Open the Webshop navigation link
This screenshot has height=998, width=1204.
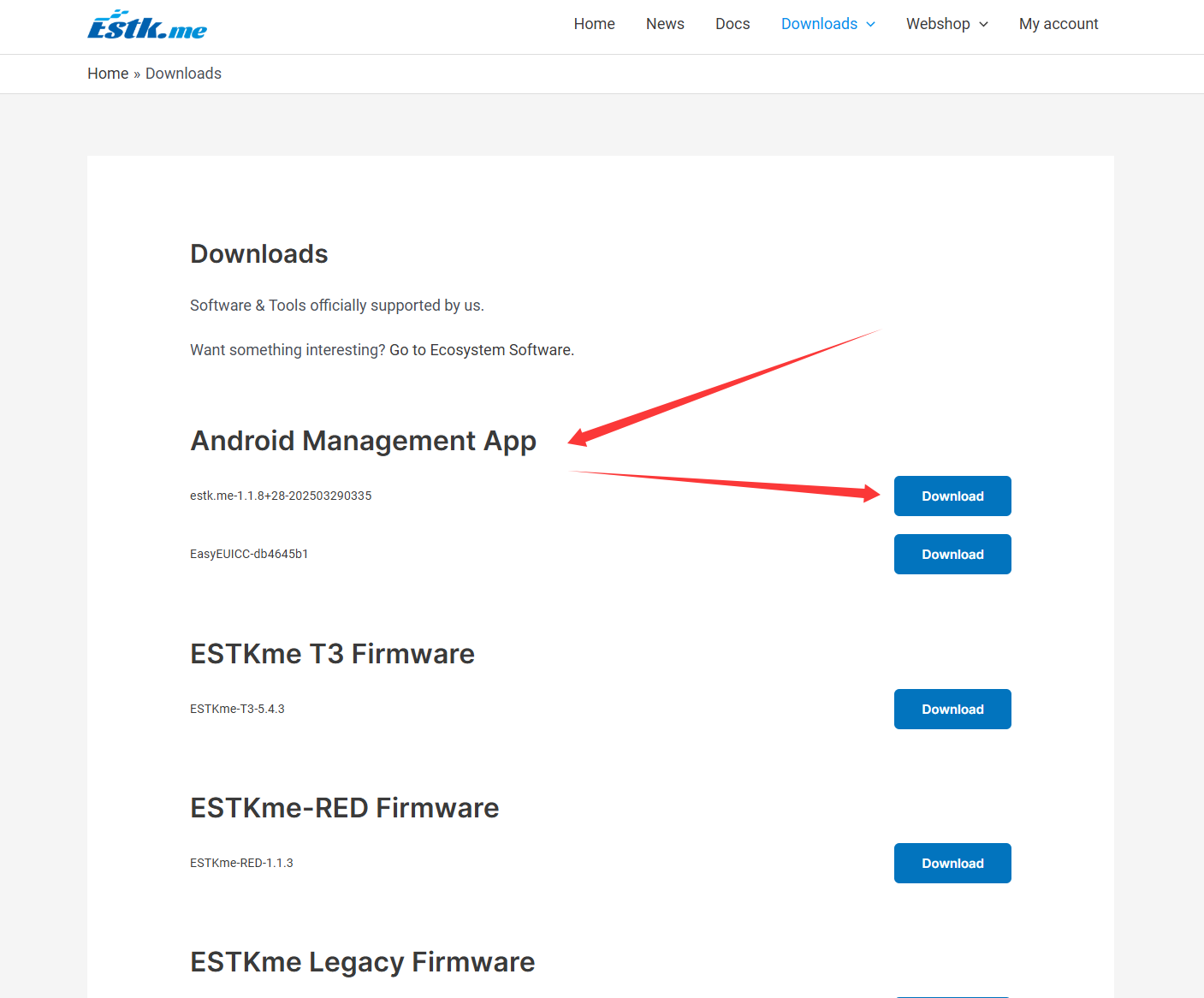coord(938,24)
